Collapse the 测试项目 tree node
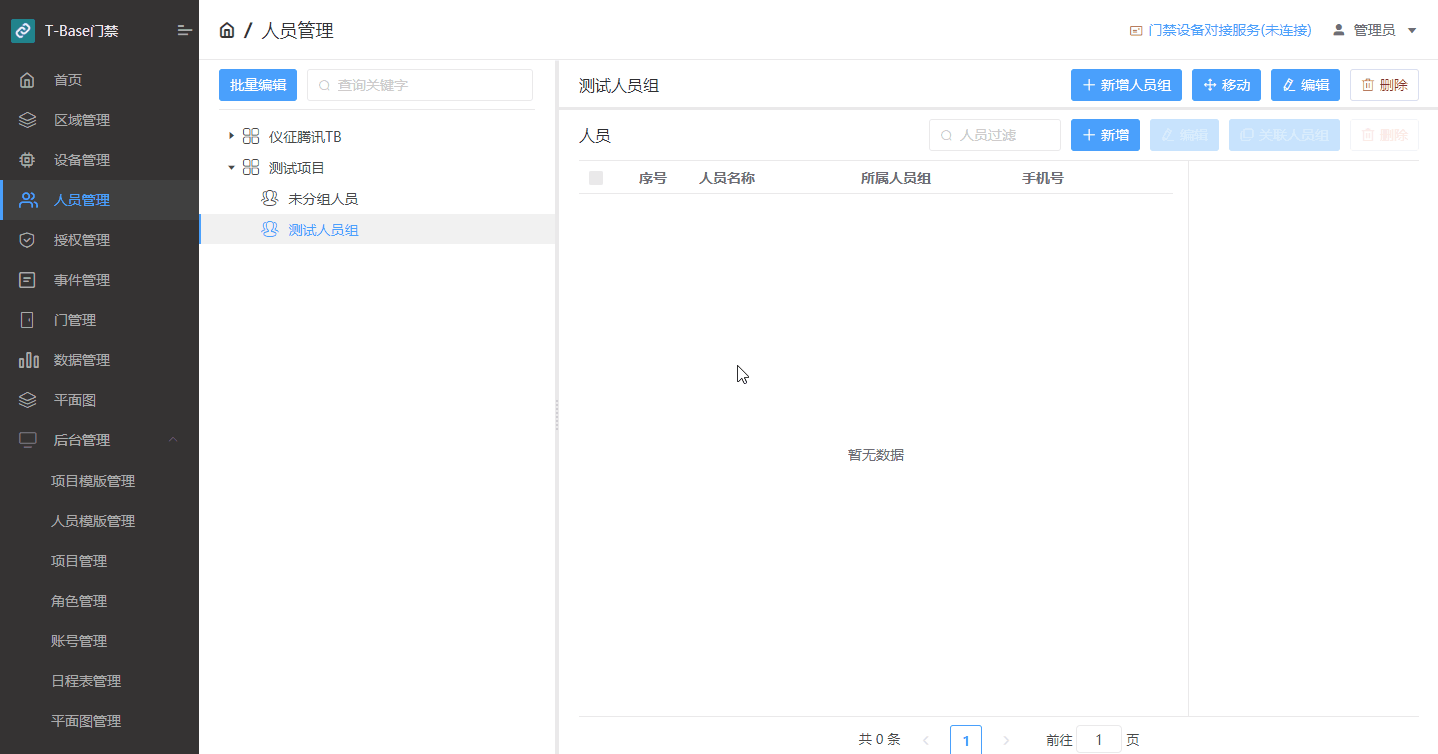Image resolution: width=1438 pixels, height=754 pixels. tap(231, 168)
